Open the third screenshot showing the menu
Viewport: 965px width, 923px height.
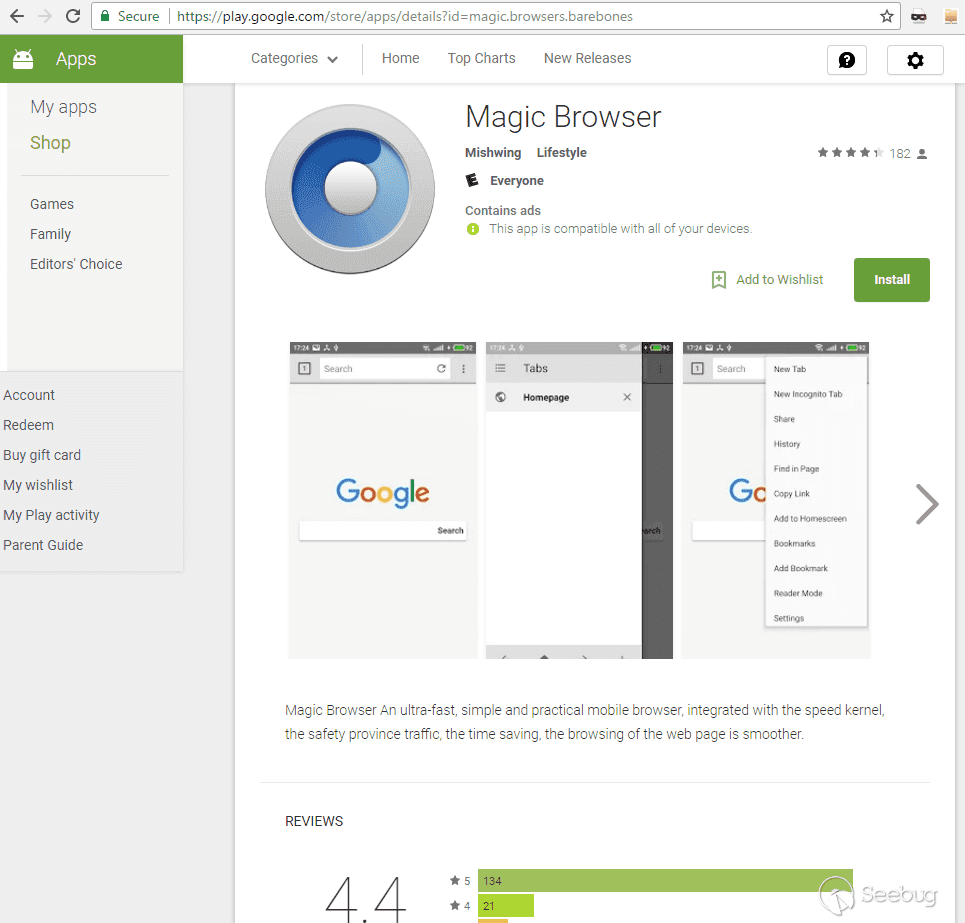[x=775, y=500]
